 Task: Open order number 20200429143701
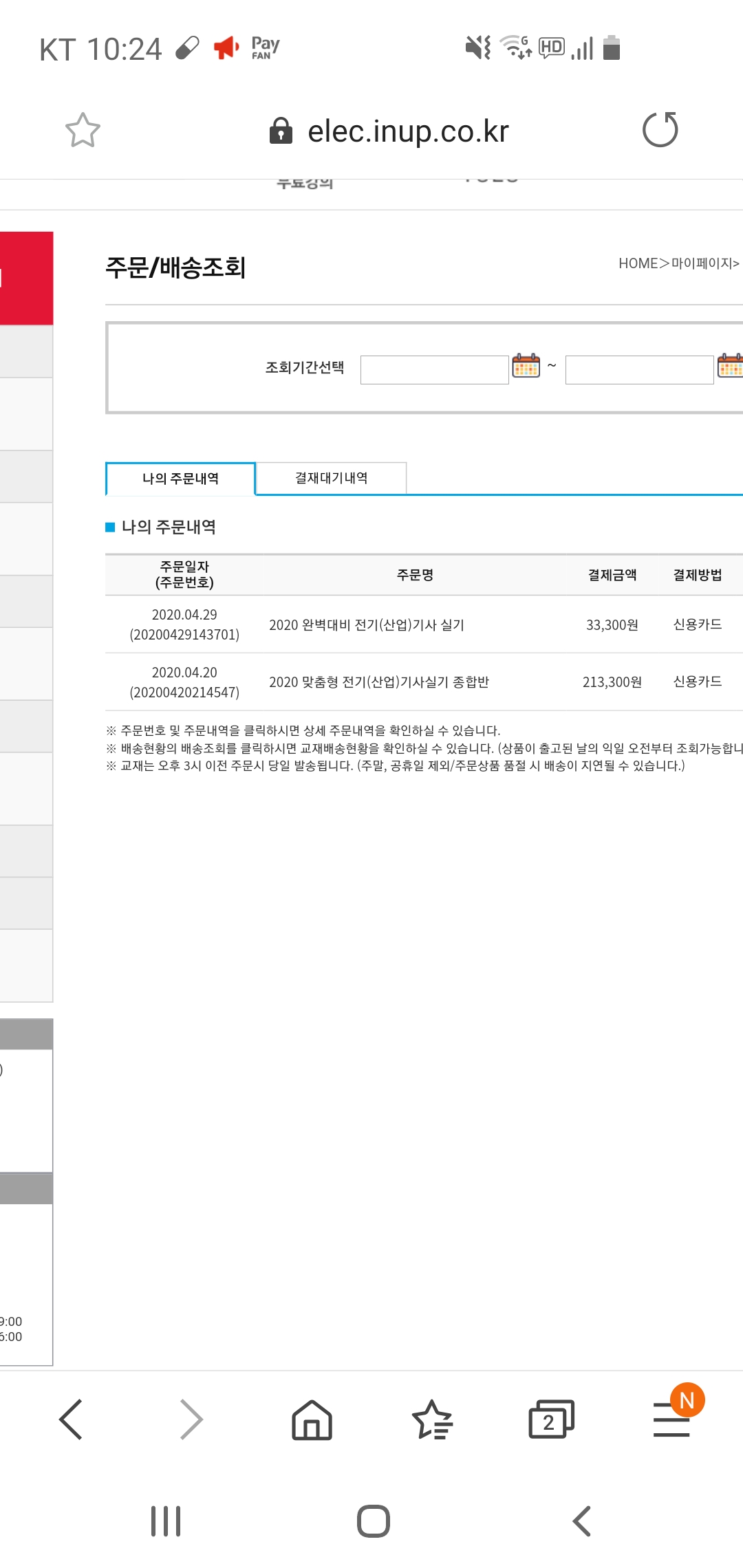click(x=184, y=635)
